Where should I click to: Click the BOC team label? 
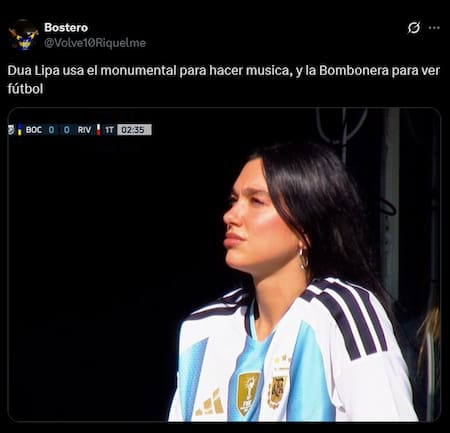pos(34,130)
